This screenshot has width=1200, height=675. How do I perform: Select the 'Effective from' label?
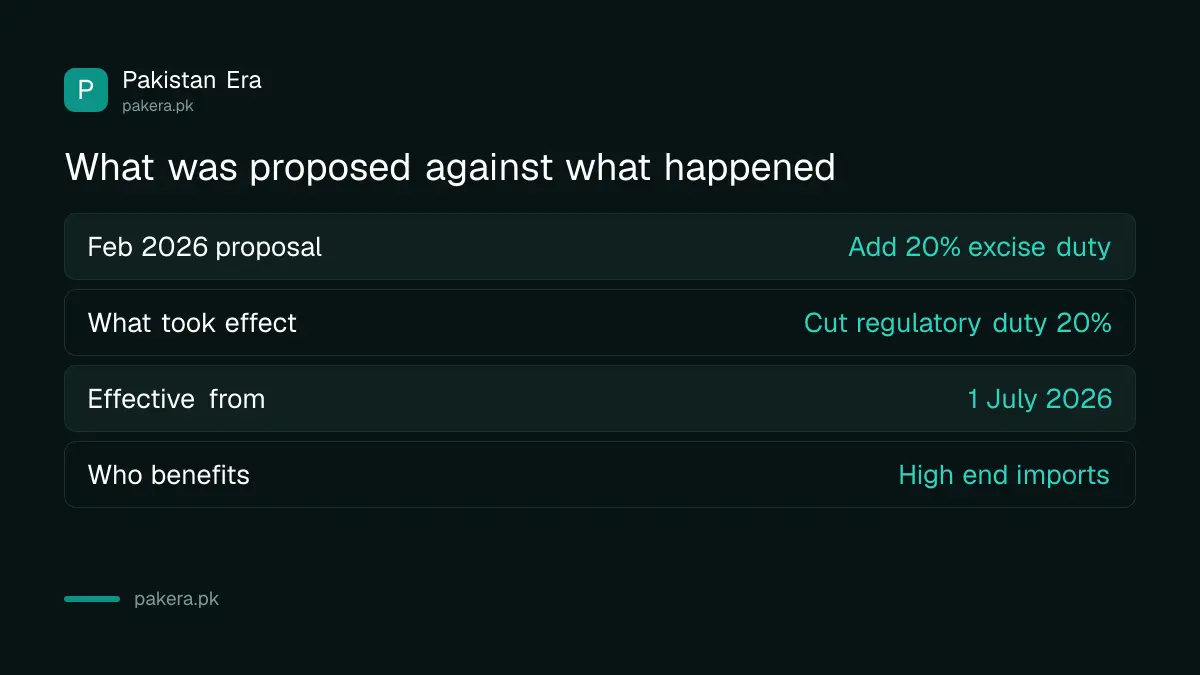176,399
